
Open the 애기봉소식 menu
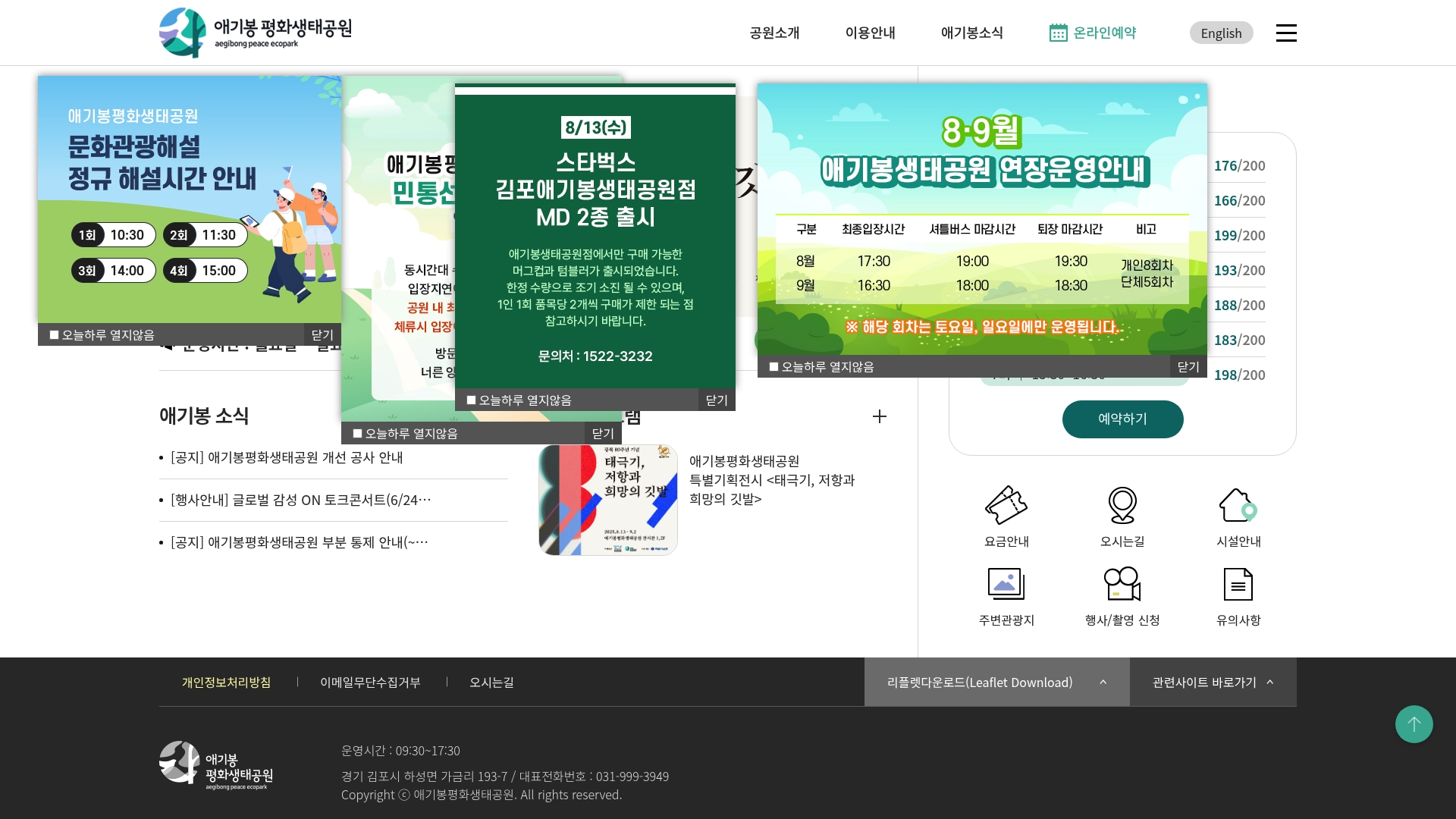[x=971, y=33]
